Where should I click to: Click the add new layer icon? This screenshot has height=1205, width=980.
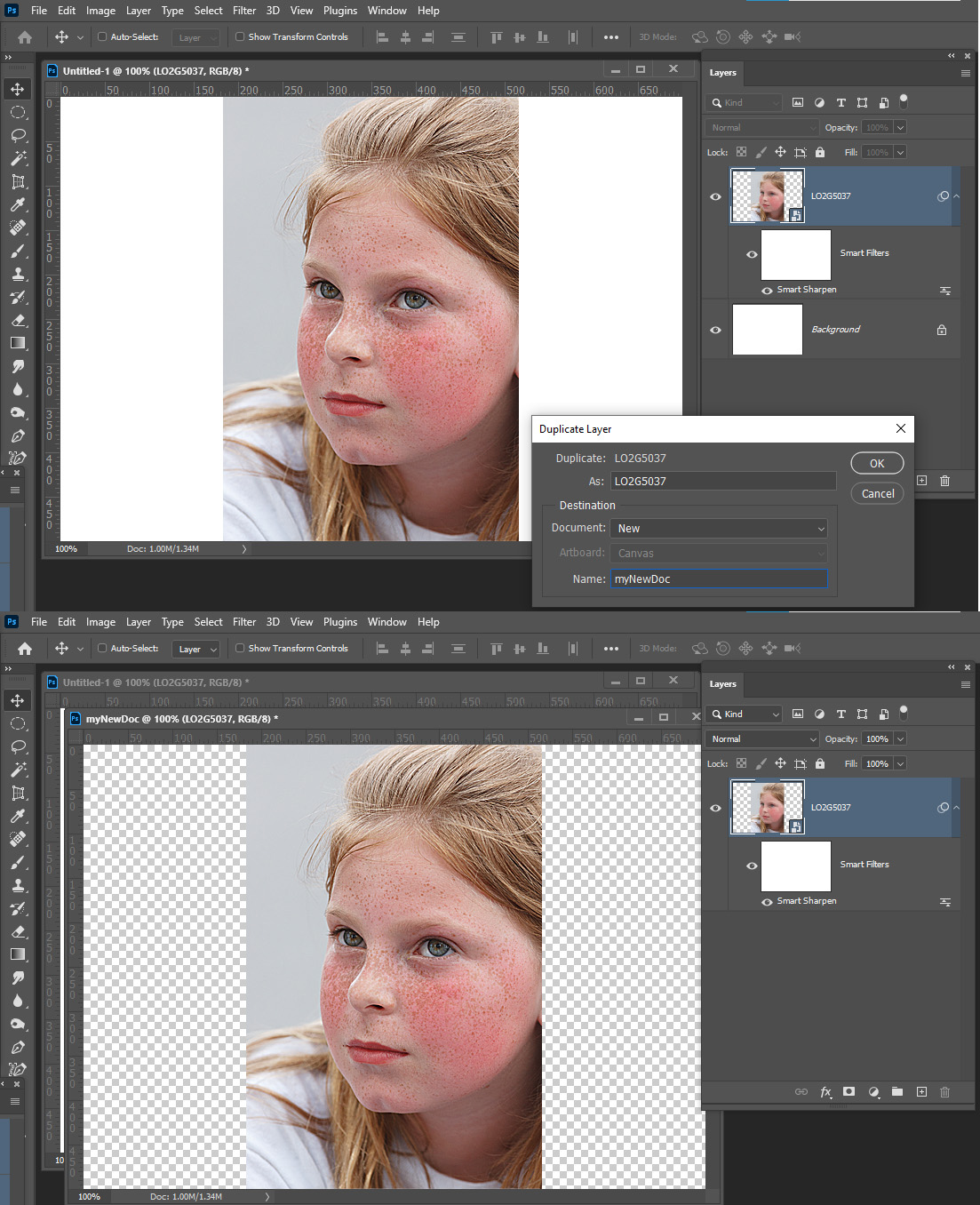(921, 481)
